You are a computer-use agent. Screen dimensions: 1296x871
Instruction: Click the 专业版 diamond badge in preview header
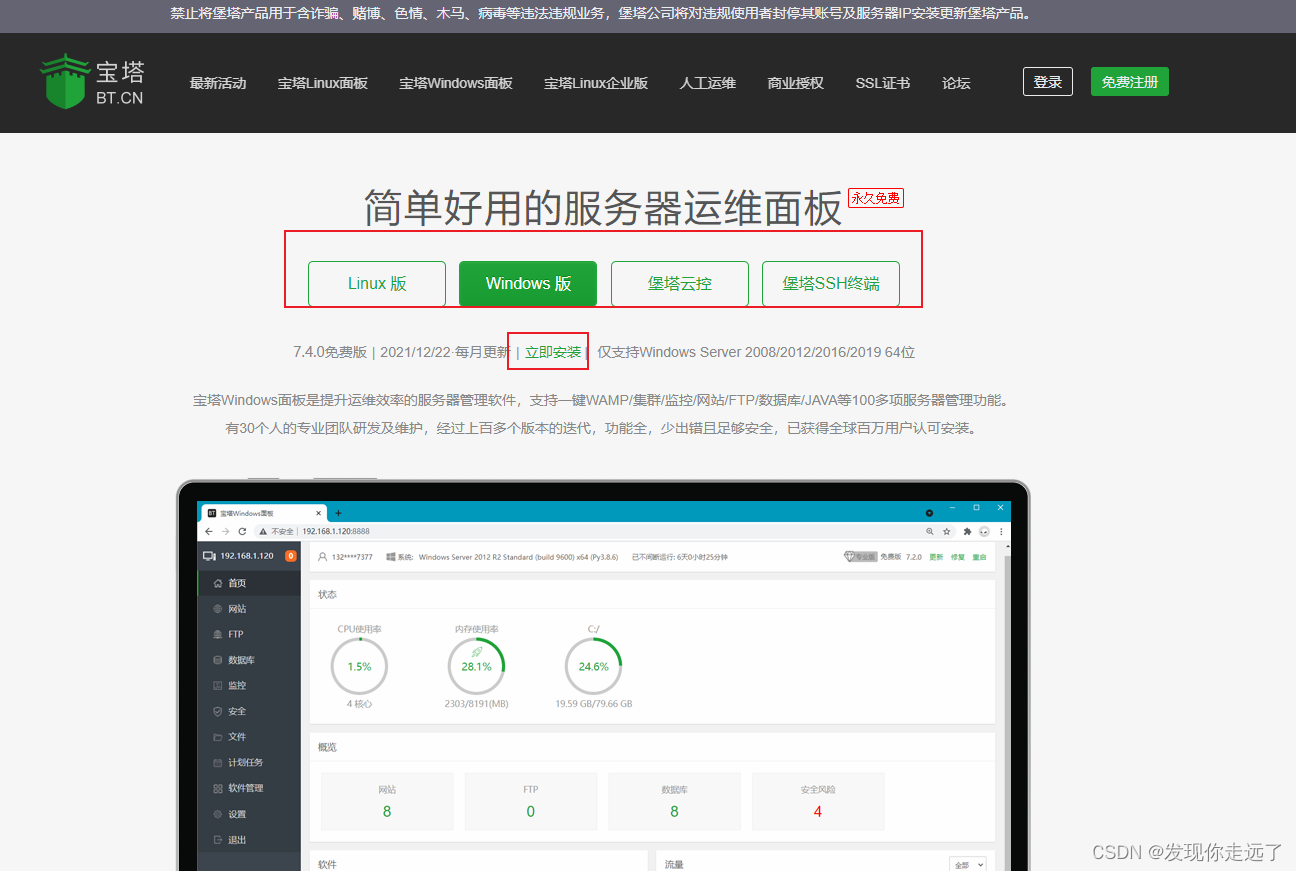click(x=860, y=556)
